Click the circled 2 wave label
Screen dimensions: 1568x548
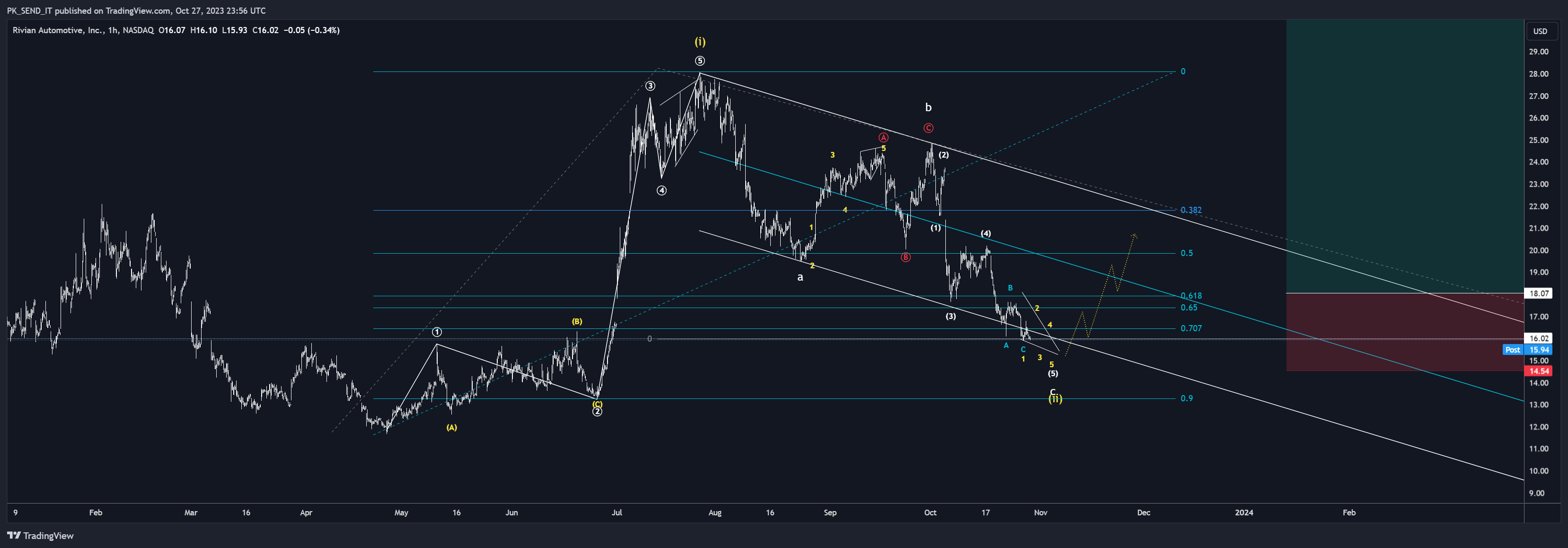pyautogui.click(x=598, y=412)
